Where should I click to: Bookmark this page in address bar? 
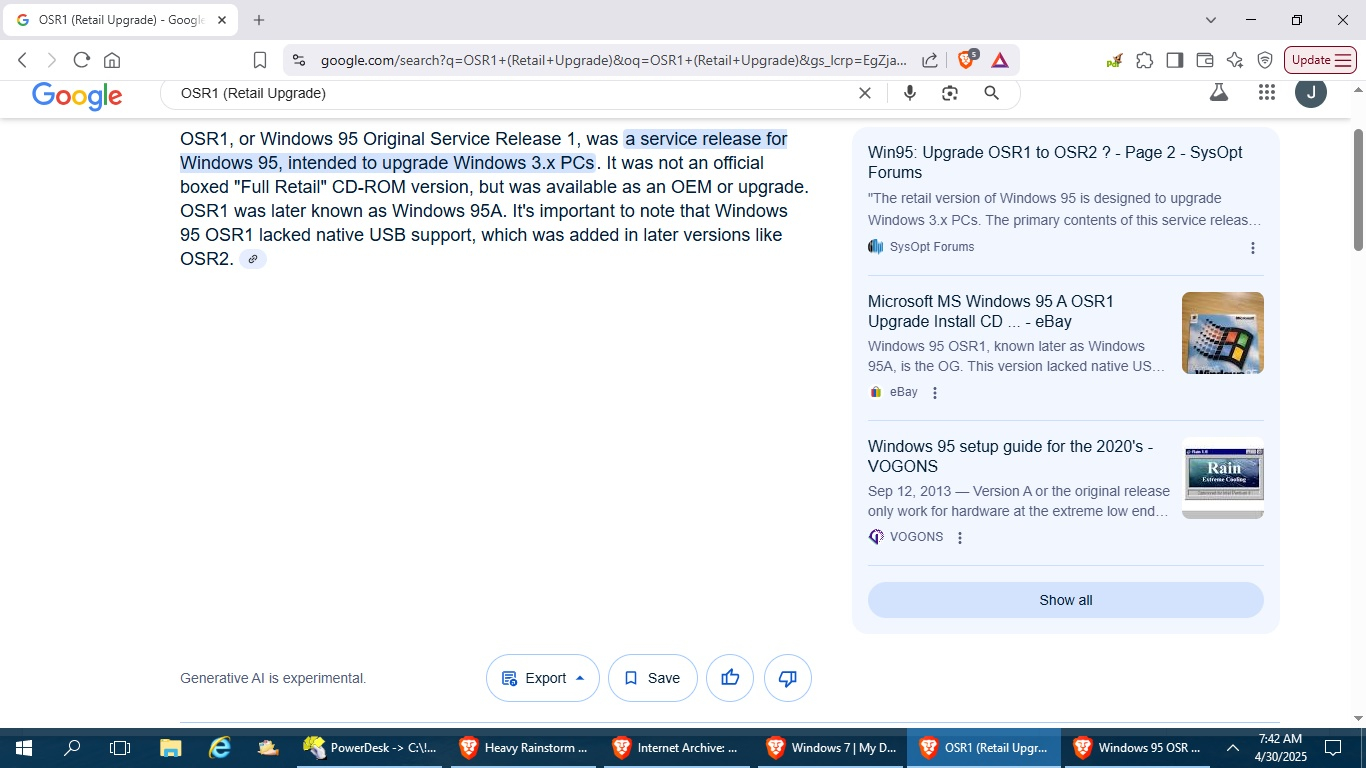click(x=260, y=60)
